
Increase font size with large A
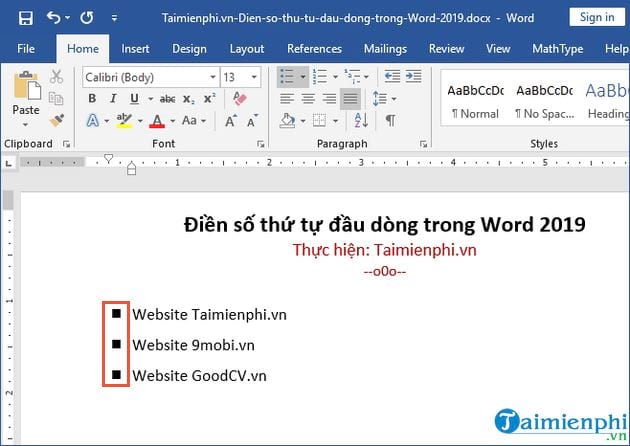[231, 121]
